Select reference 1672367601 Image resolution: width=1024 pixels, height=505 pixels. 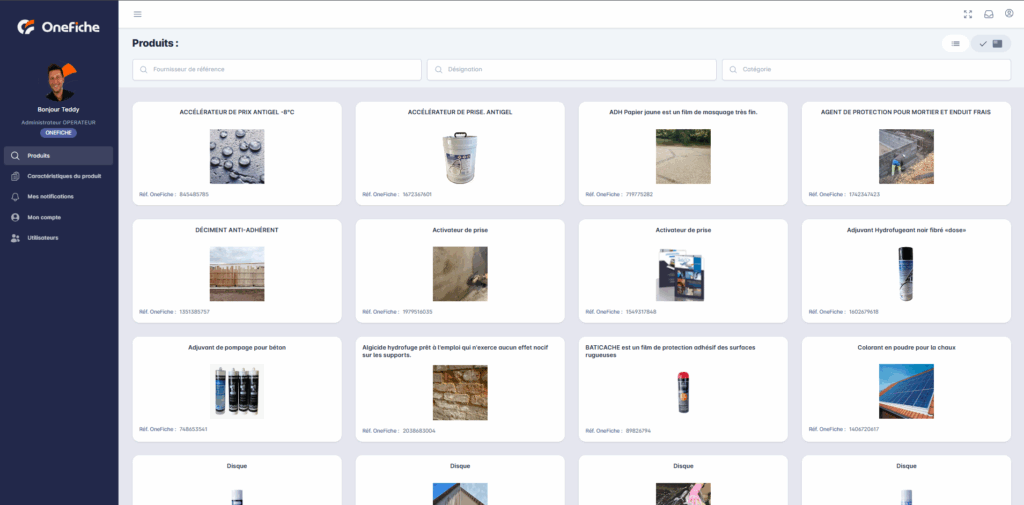(x=417, y=194)
